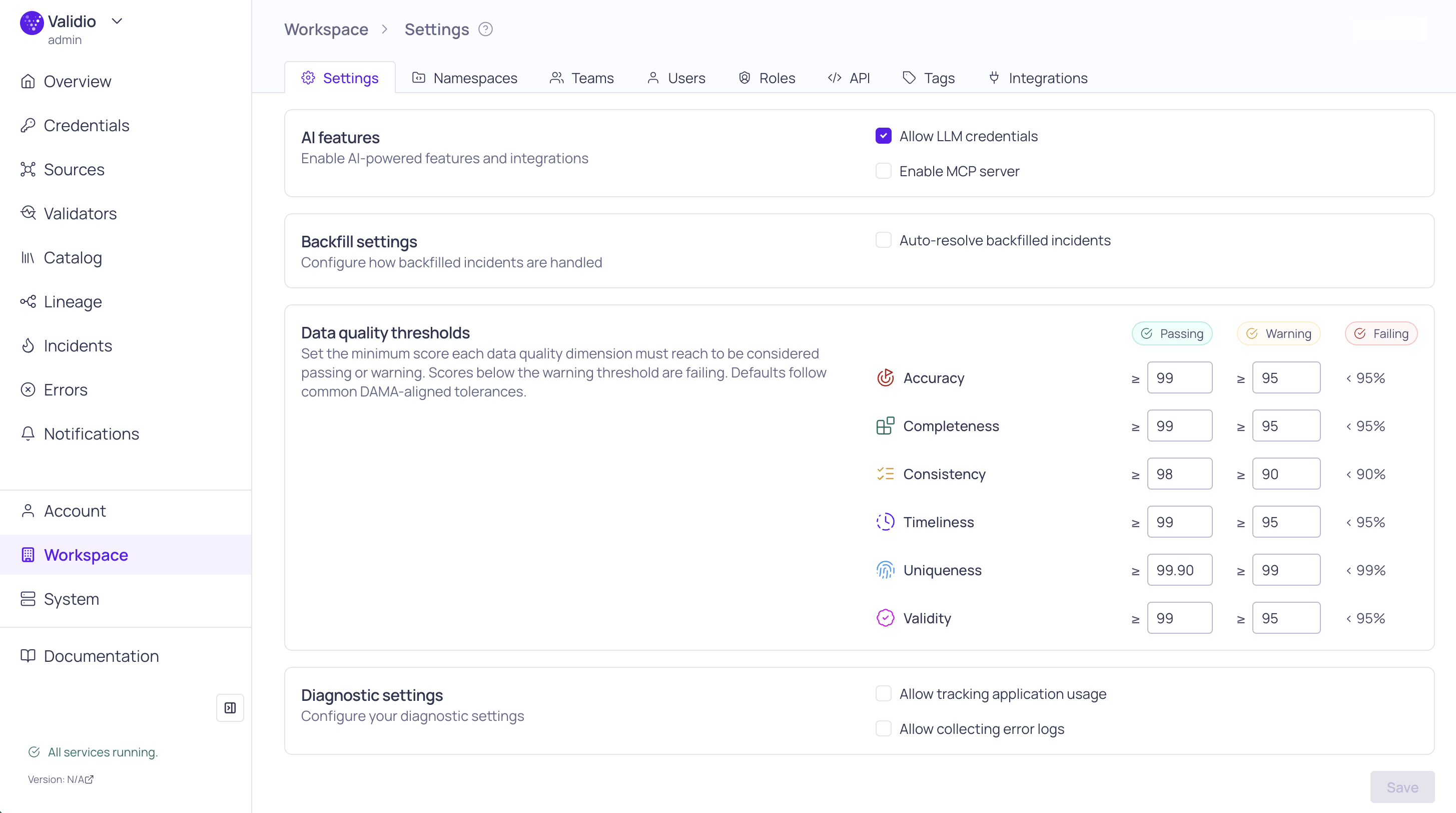The height and width of the screenshot is (813, 1456).
Task: Edit the Uniqueness passing threshold 99.90 field
Action: pyautogui.click(x=1180, y=570)
